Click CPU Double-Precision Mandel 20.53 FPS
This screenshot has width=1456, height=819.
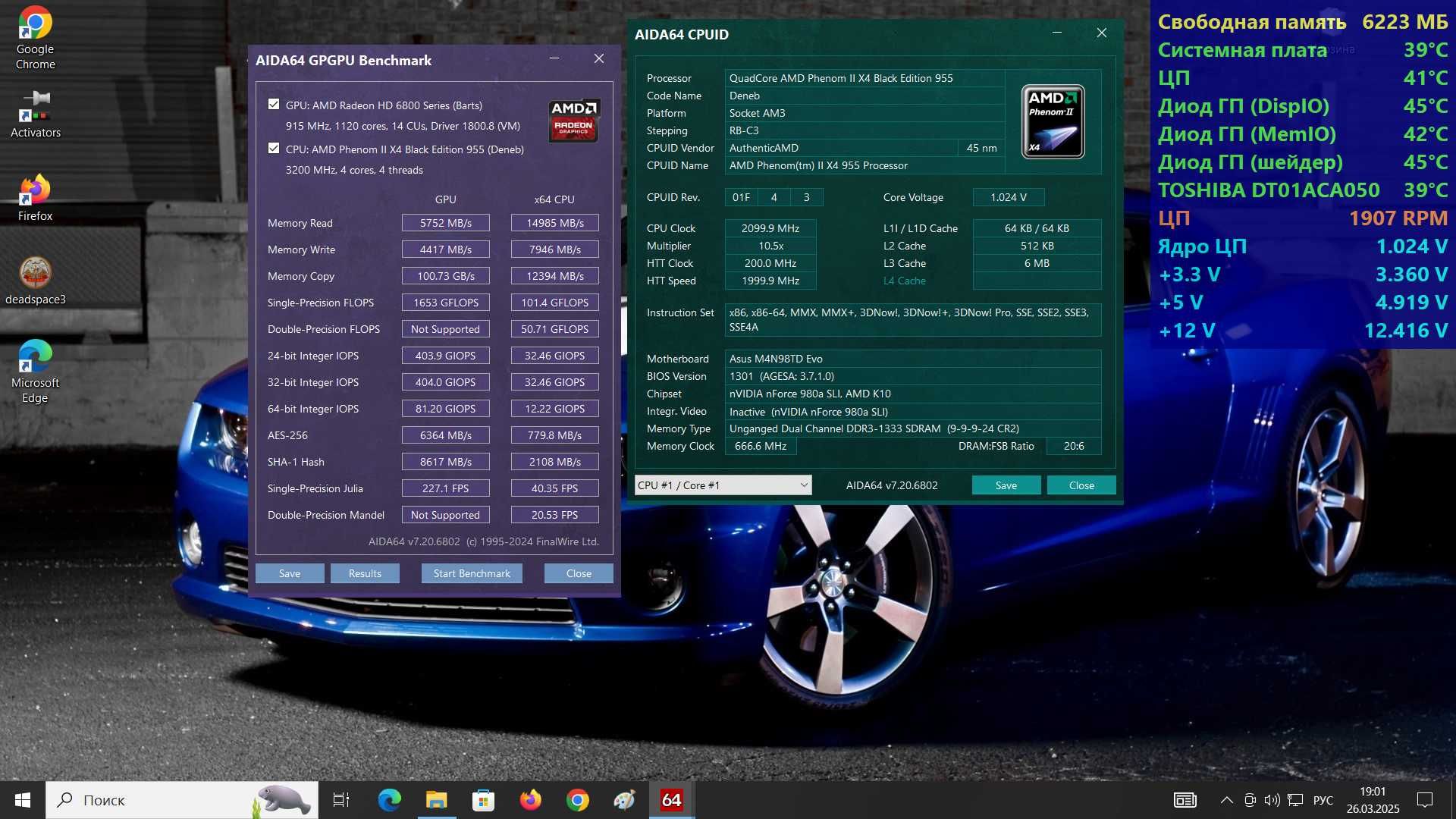[555, 515]
